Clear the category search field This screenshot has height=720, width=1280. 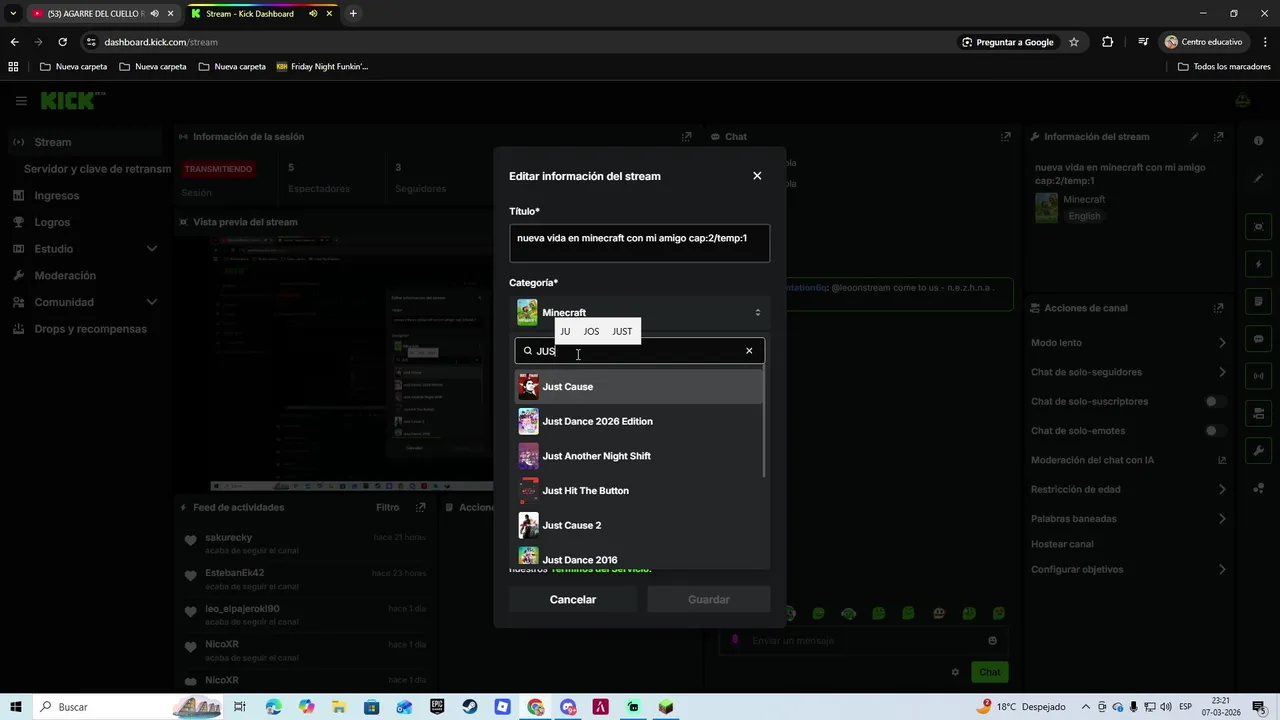pos(749,351)
